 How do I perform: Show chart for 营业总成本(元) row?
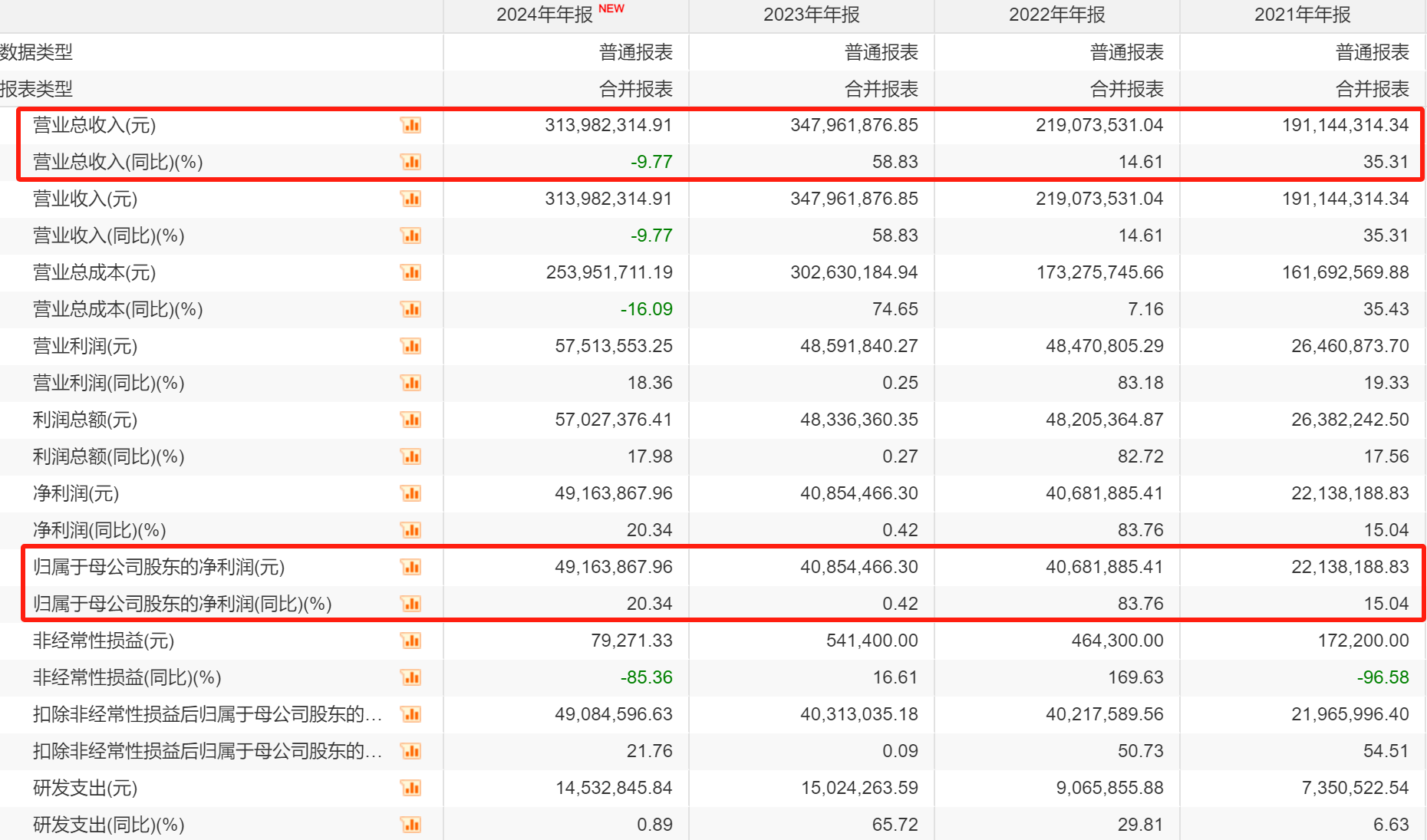click(x=411, y=272)
